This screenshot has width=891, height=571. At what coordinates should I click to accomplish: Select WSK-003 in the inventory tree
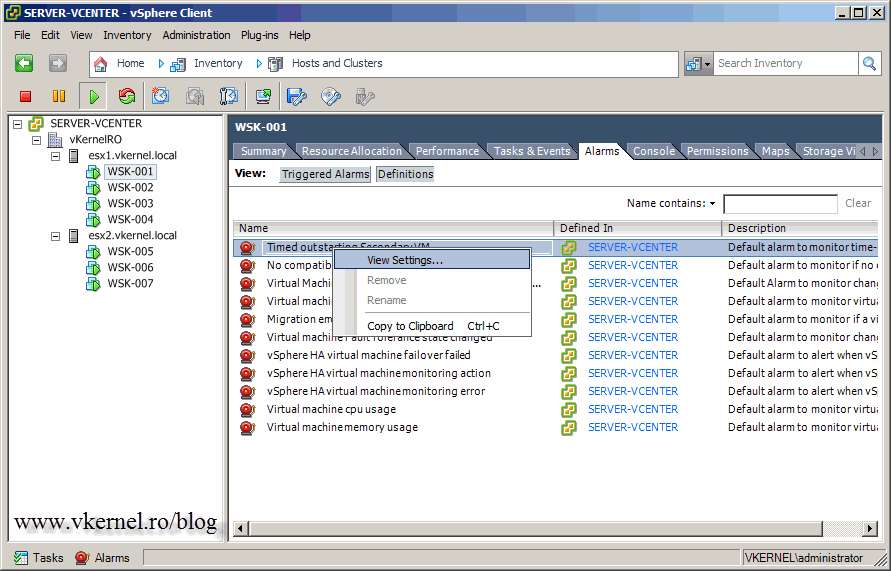tap(130, 204)
